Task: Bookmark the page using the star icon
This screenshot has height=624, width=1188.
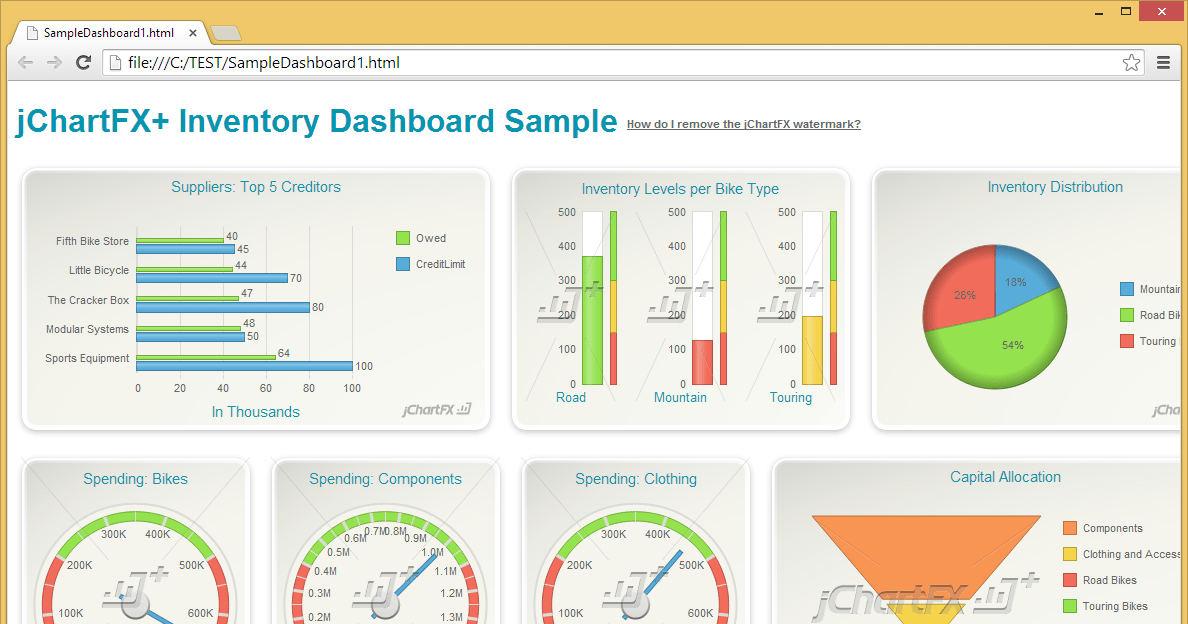Action: pos(1131,62)
